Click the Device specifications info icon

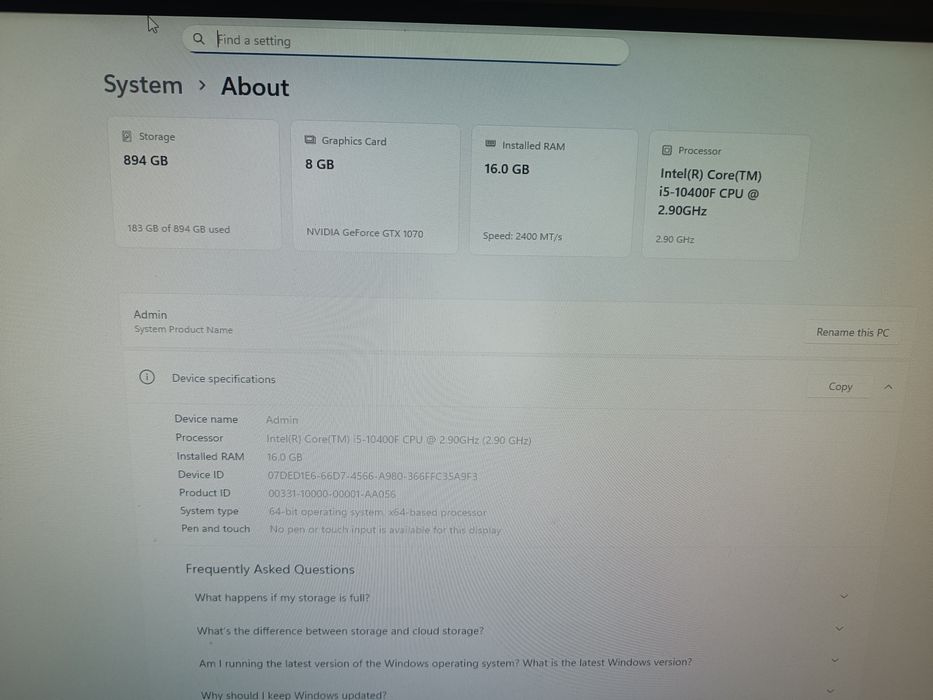pyautogui.click(x=147, y=377)
